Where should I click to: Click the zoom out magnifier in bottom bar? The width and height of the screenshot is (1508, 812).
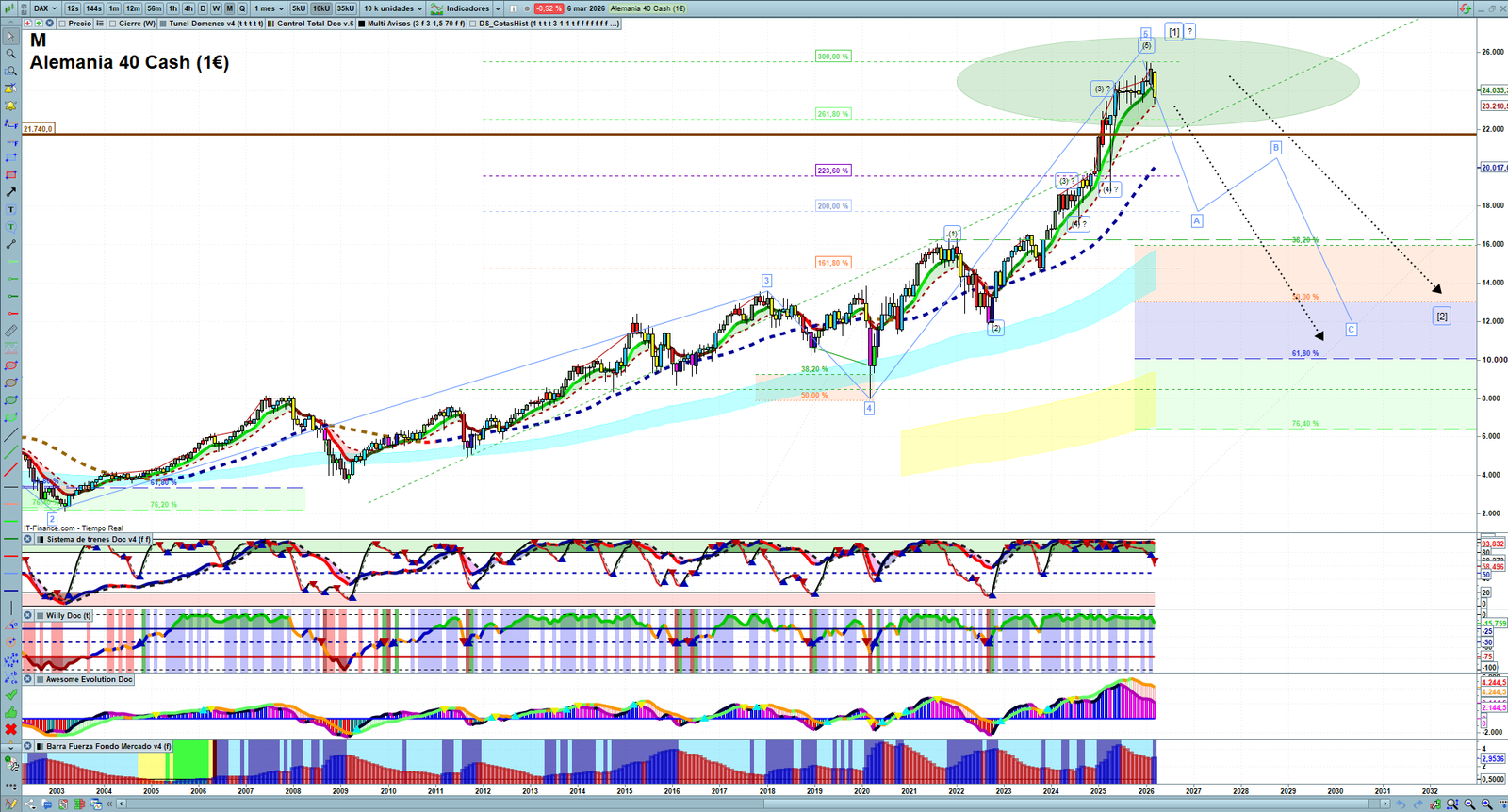pyautogui.click(x=1470, y=804)
